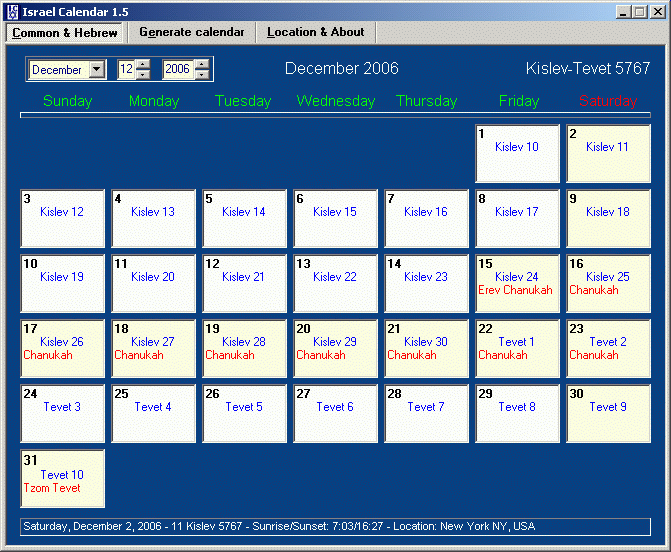Choose day 9 cell Kislev 18

click(x=608, y=219)
